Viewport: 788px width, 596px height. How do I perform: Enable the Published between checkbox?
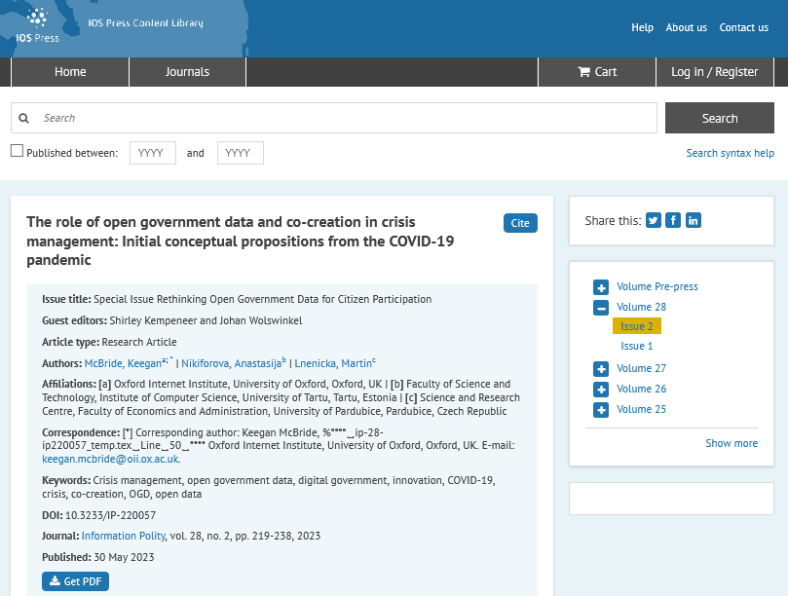click(17, 151)
